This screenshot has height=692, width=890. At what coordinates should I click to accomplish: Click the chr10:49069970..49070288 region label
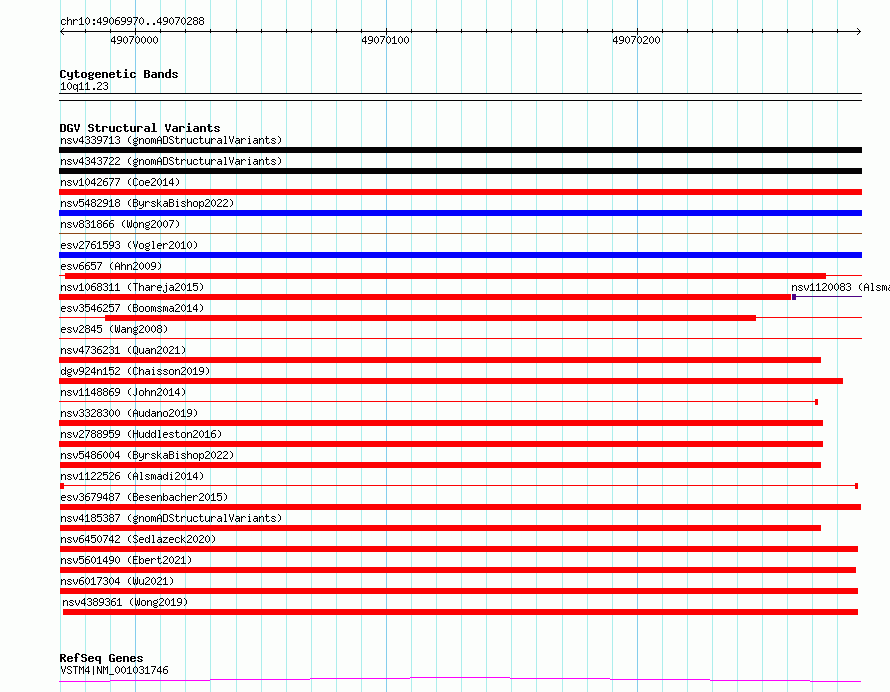coord(132,22)
